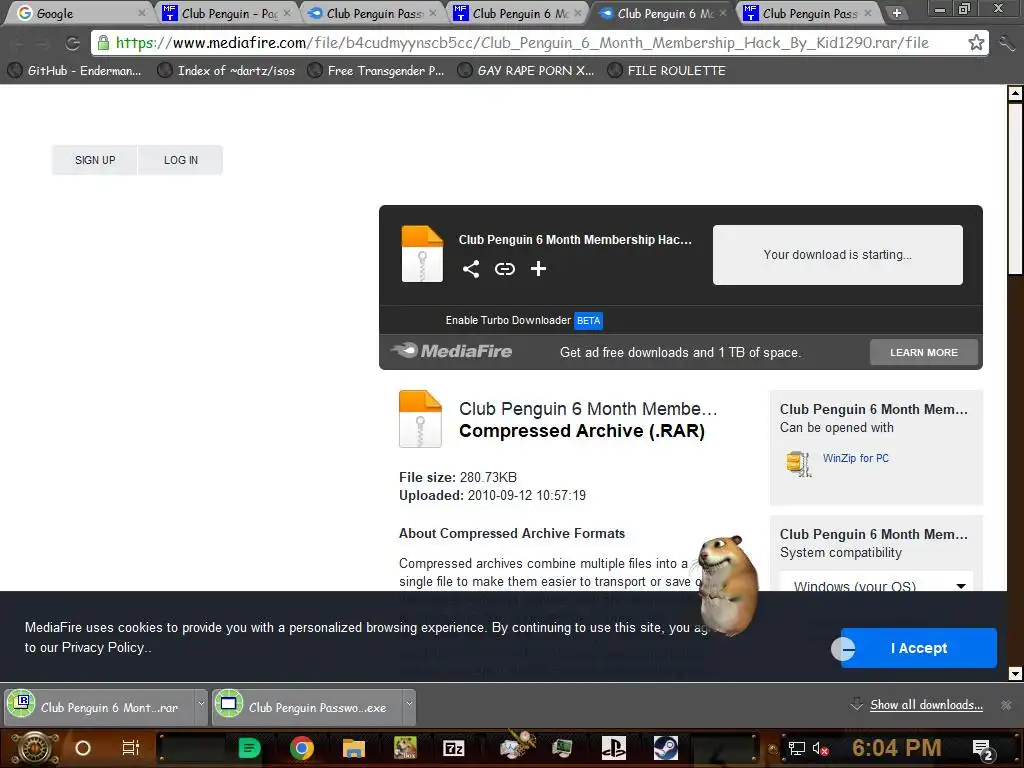
Task: Add file to account plus icon
Action: (x=538, y=268)
